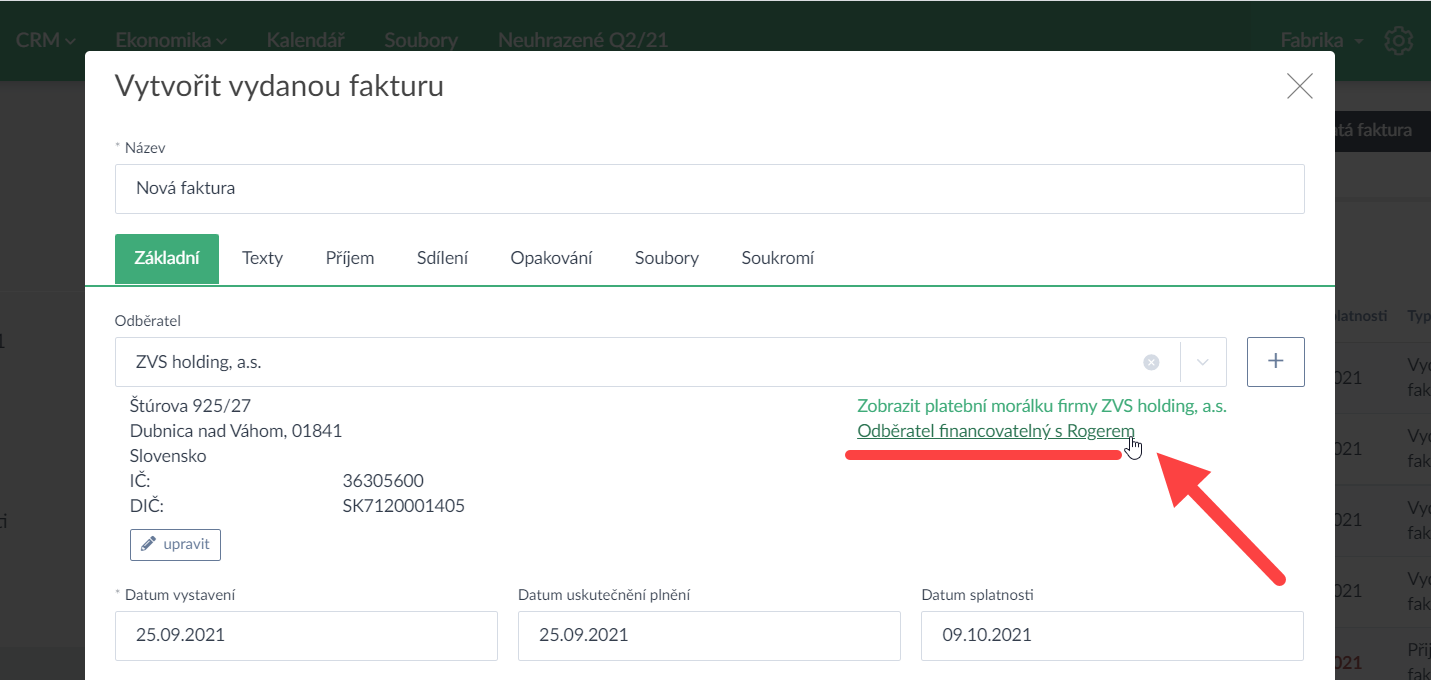Open the Soukromí tab

pos(777,258)
